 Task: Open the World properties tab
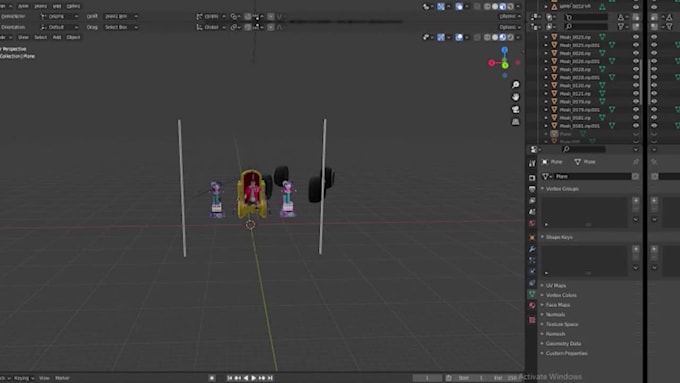(x=532, y=223)
